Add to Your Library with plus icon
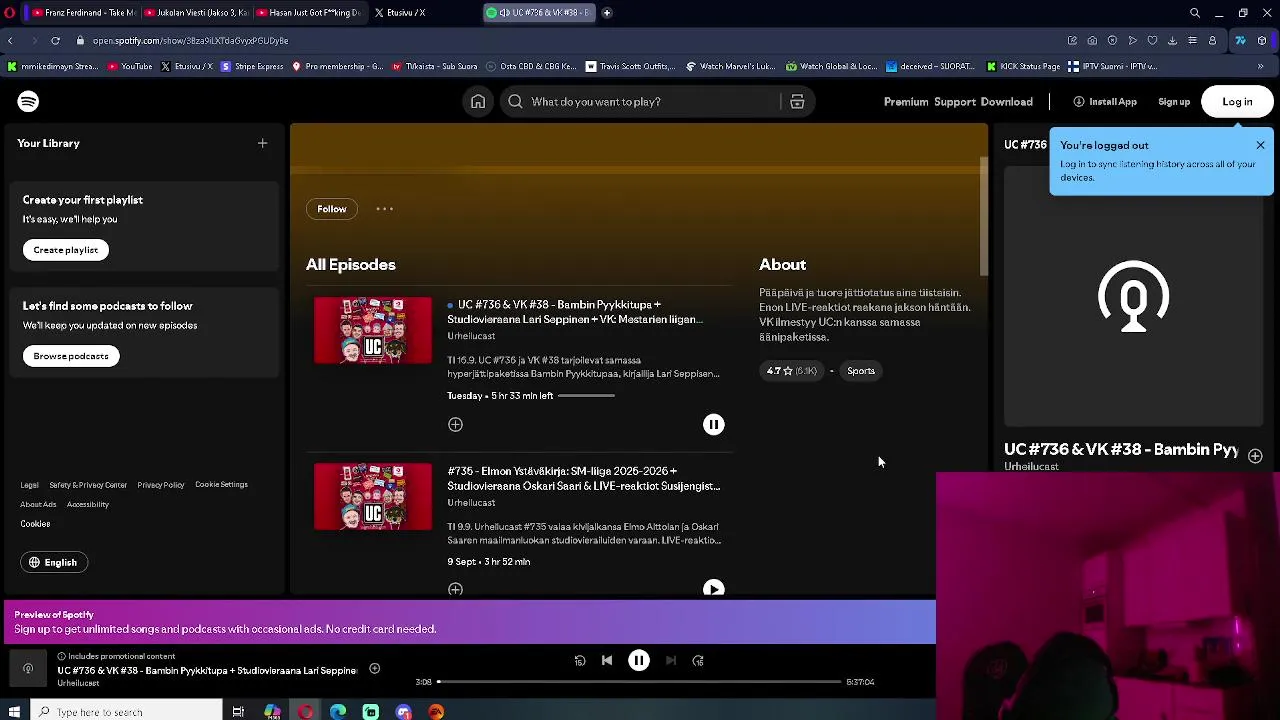This screenshot has height=720, width=1280. coord(262,143)
